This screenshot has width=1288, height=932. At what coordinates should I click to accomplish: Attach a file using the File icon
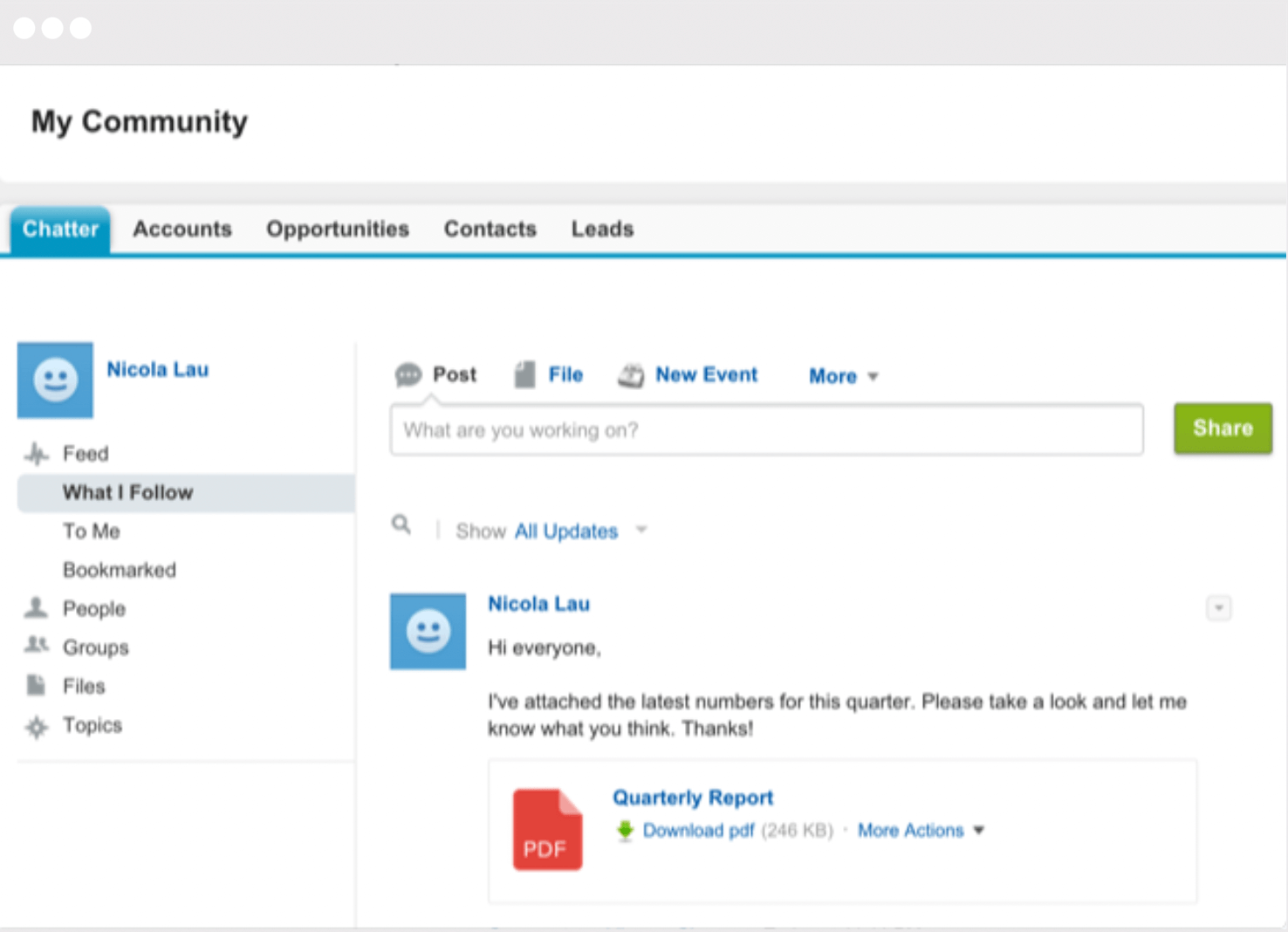click(x=523, y=373)
